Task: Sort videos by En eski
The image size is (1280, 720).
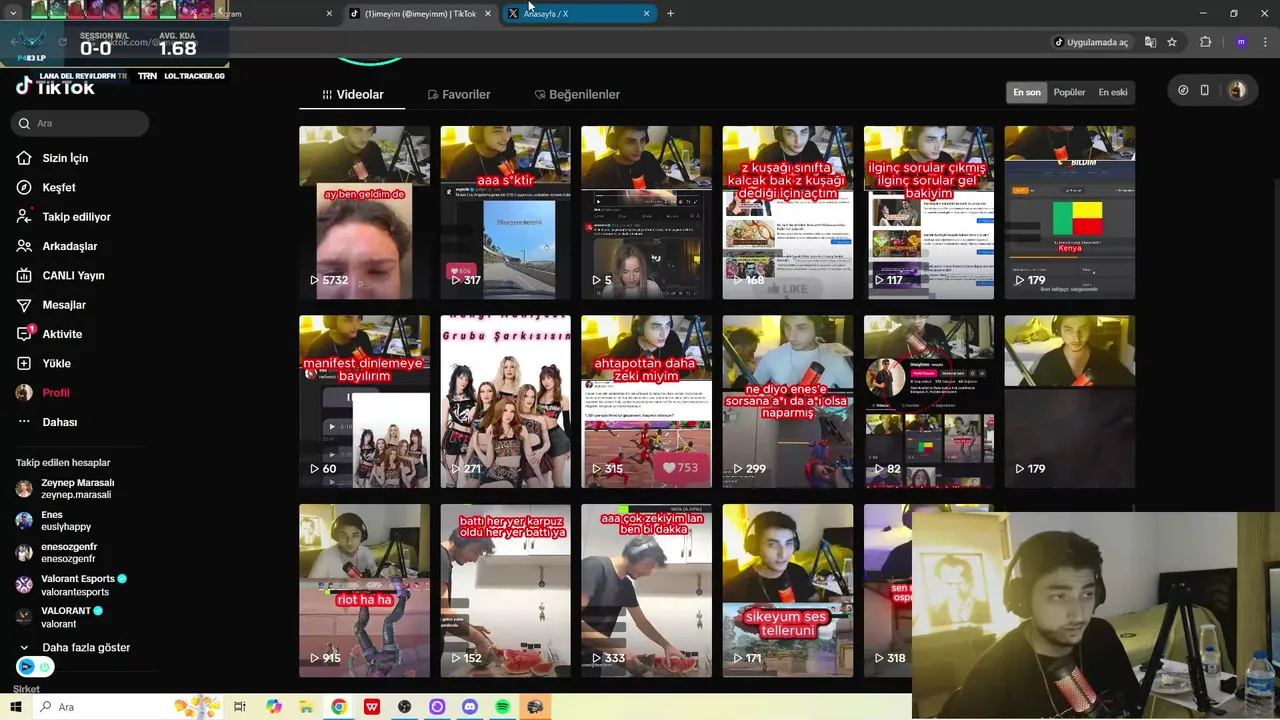Action: click(1113, 92)
